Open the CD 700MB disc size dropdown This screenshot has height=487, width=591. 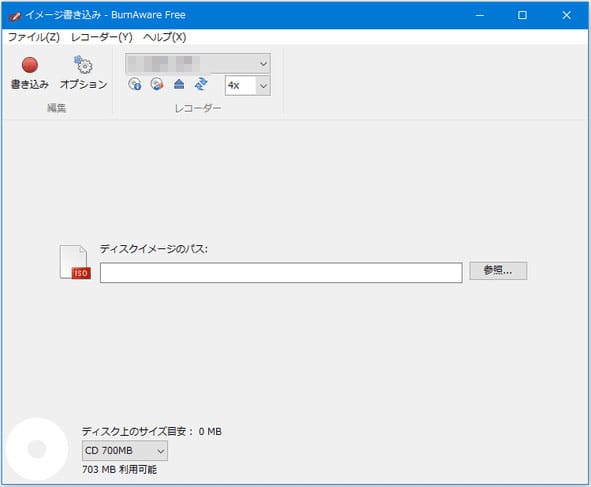125,451
